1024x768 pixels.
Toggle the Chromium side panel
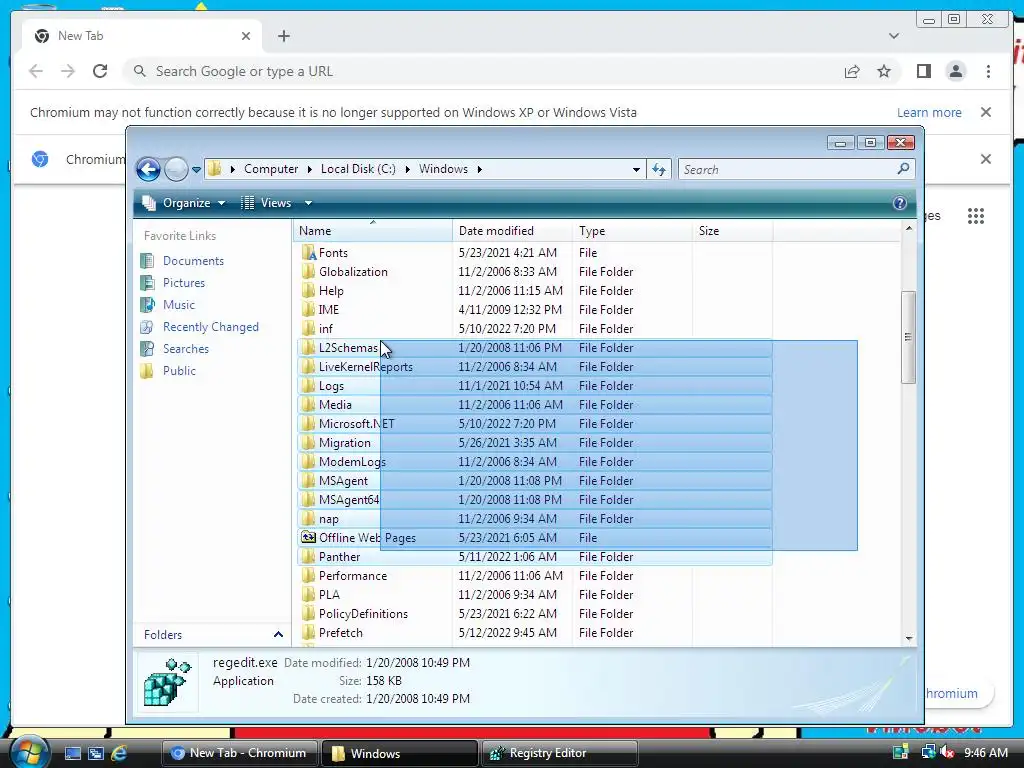point(923,71)
